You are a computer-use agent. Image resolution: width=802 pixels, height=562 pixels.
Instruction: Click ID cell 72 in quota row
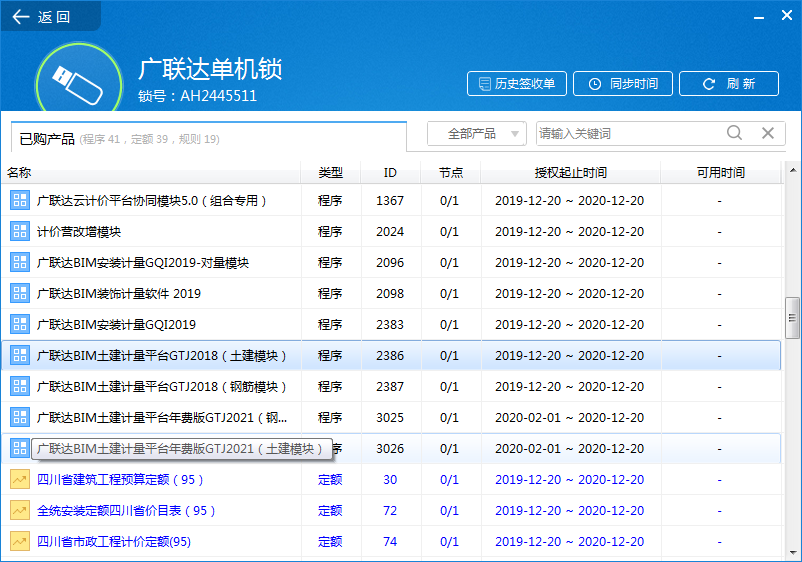pos(390,510)
